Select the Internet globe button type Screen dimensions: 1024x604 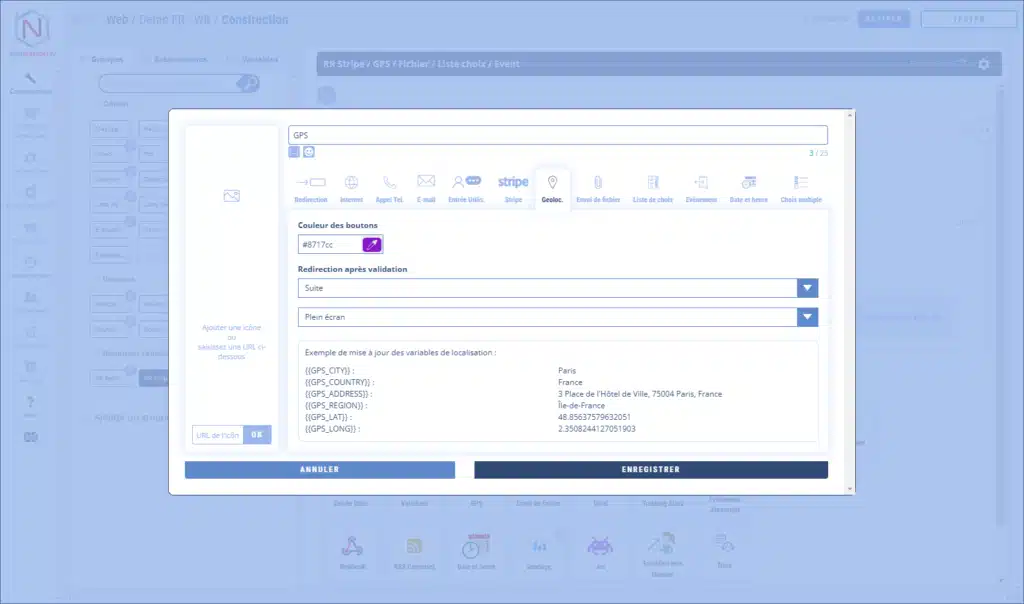click(x=351, y=186)
